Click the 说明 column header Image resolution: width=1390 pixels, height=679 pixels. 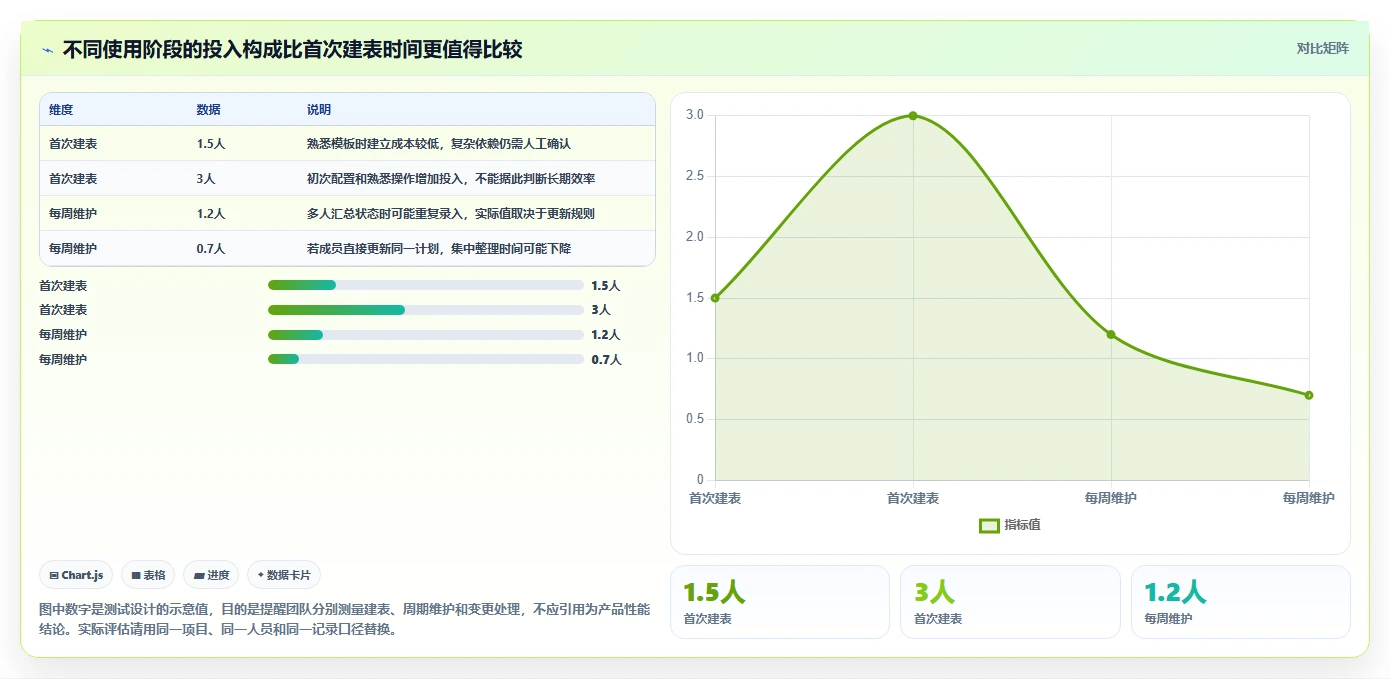tap(319, 110)
